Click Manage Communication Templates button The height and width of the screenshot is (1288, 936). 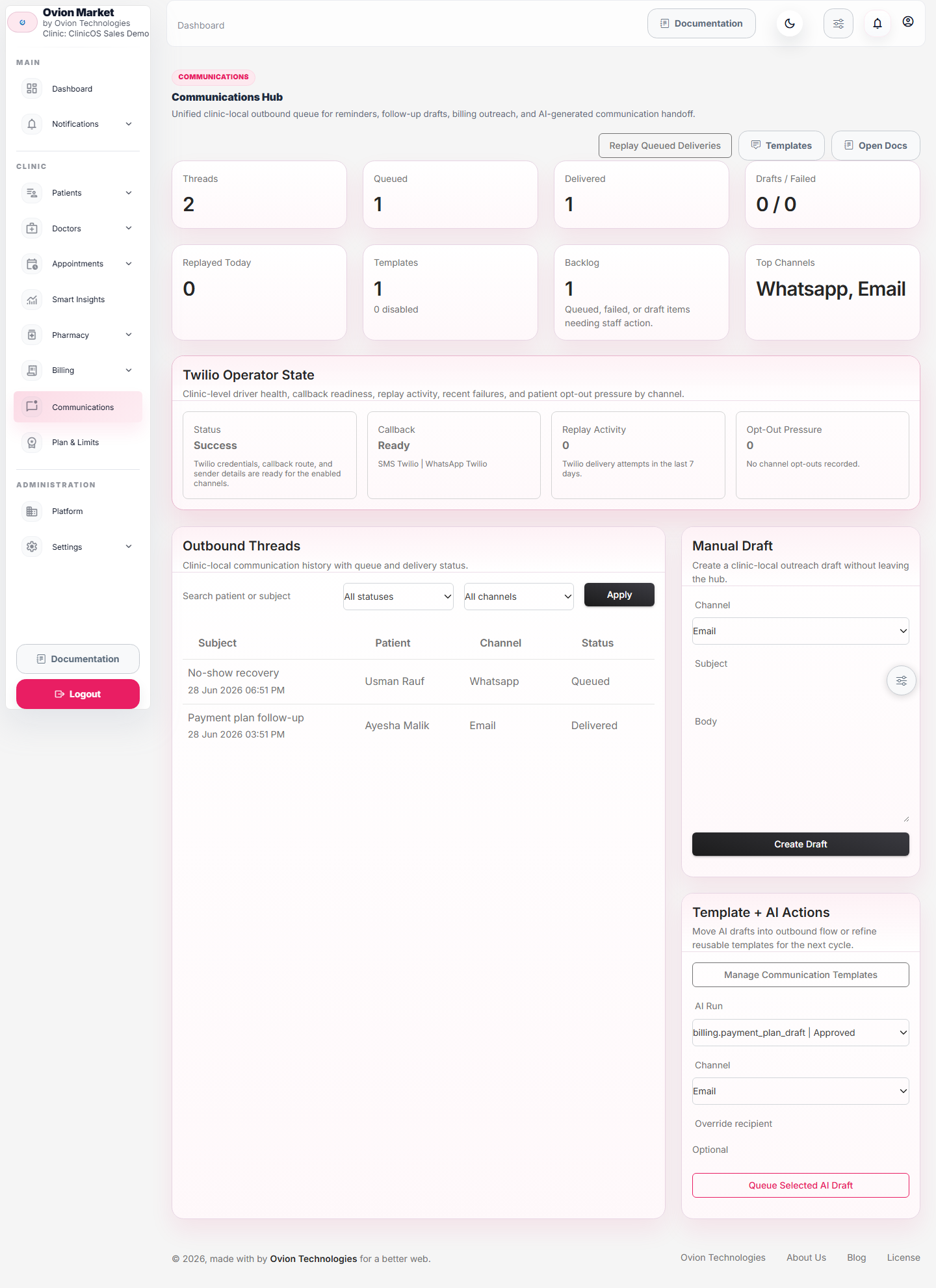pyautogui.click(x=801, y=975)
